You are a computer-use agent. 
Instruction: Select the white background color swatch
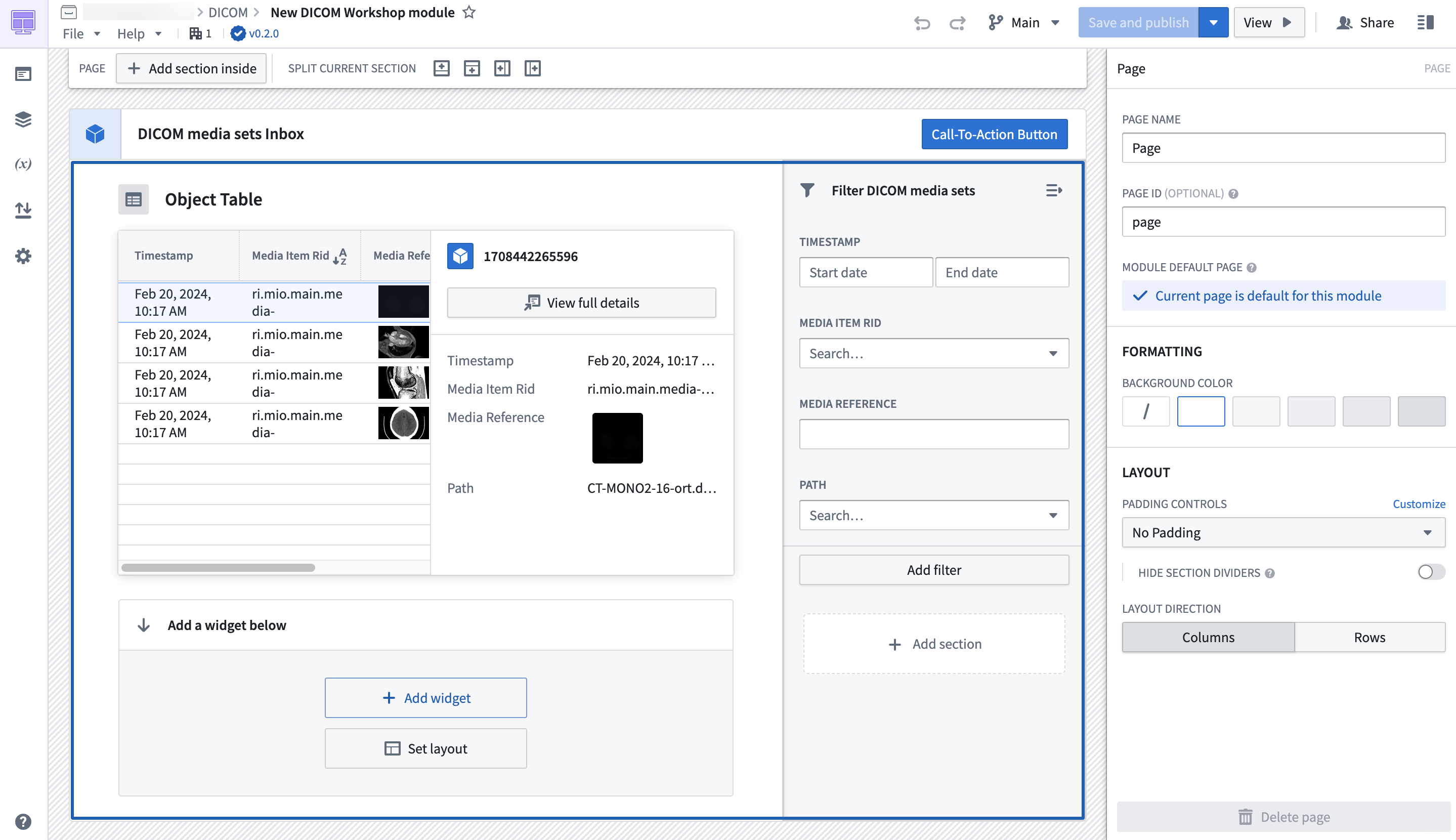tap(1201, 410)
